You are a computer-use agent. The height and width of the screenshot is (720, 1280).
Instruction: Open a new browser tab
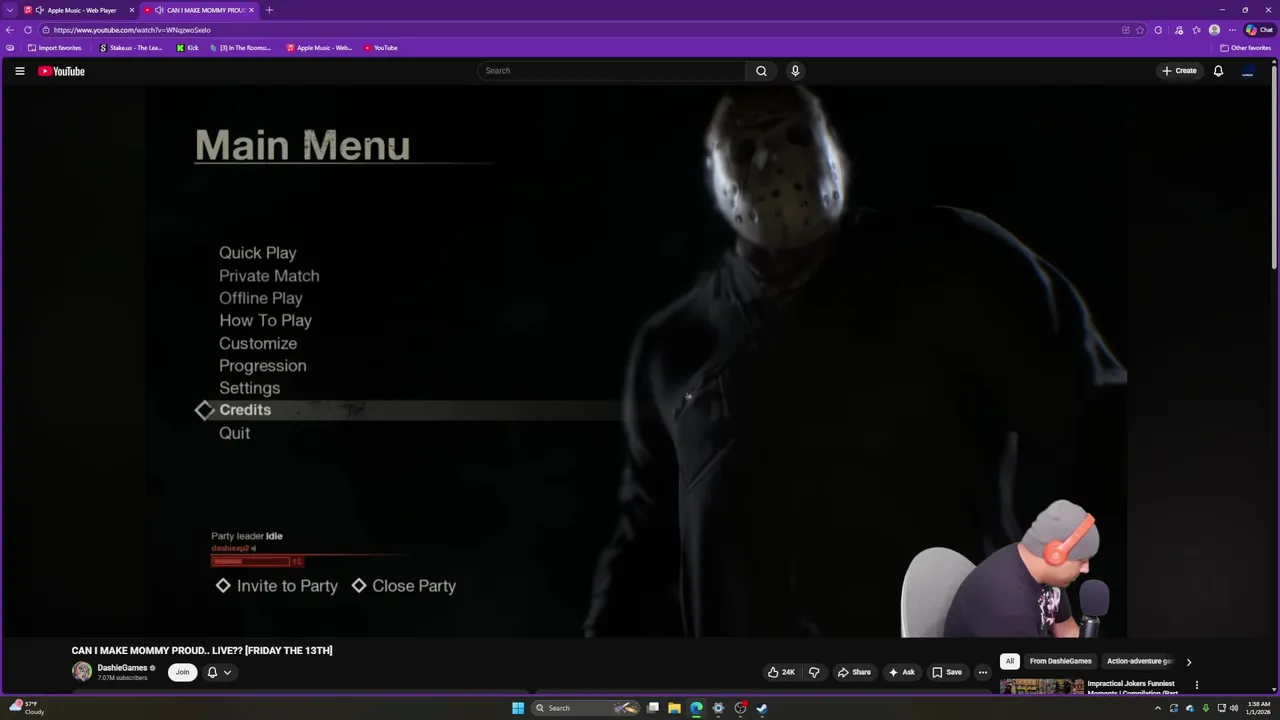tap(269, 10)
